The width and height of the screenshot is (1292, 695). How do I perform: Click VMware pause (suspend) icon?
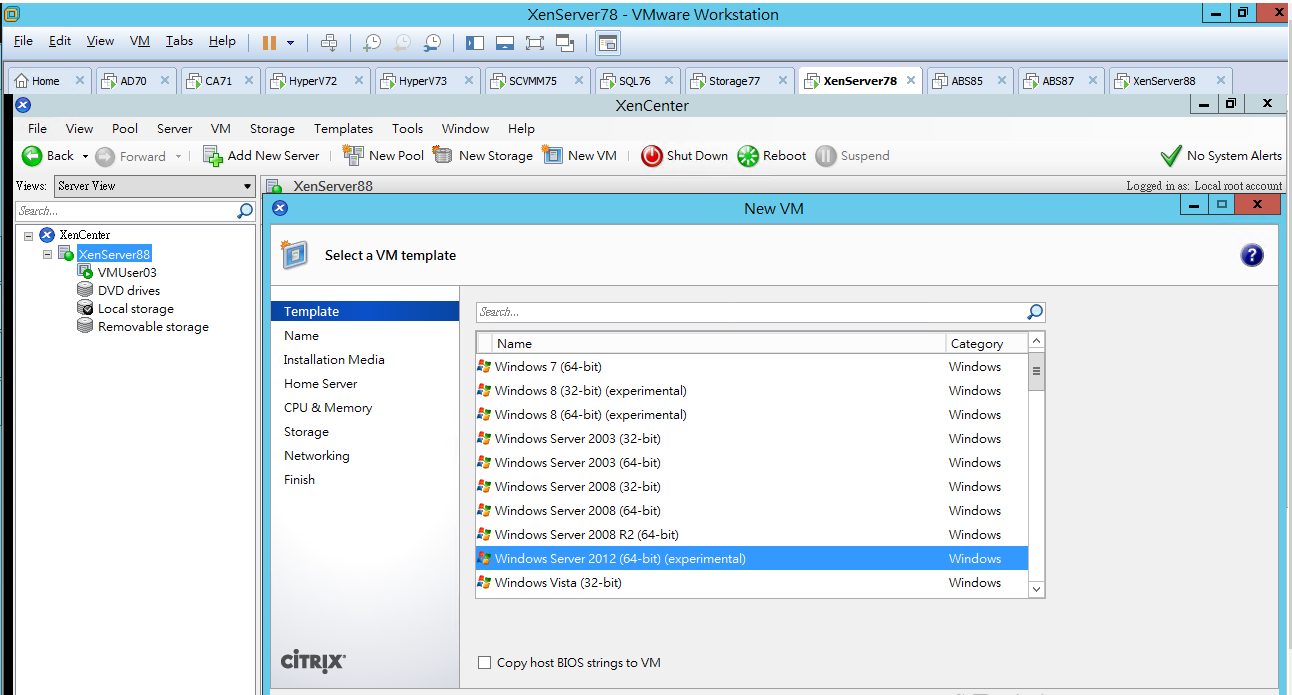point(269,42)
